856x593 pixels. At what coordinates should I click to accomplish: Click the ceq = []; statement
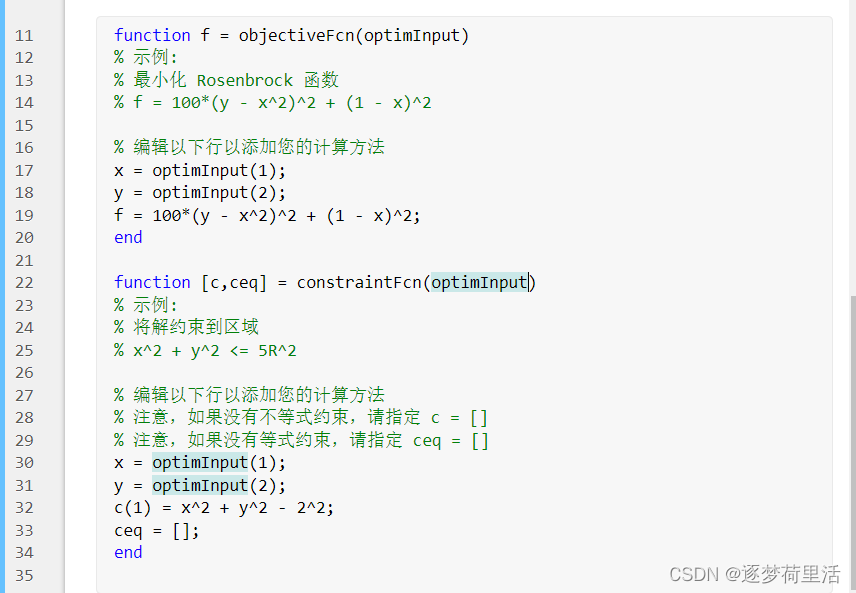(157, 531)
